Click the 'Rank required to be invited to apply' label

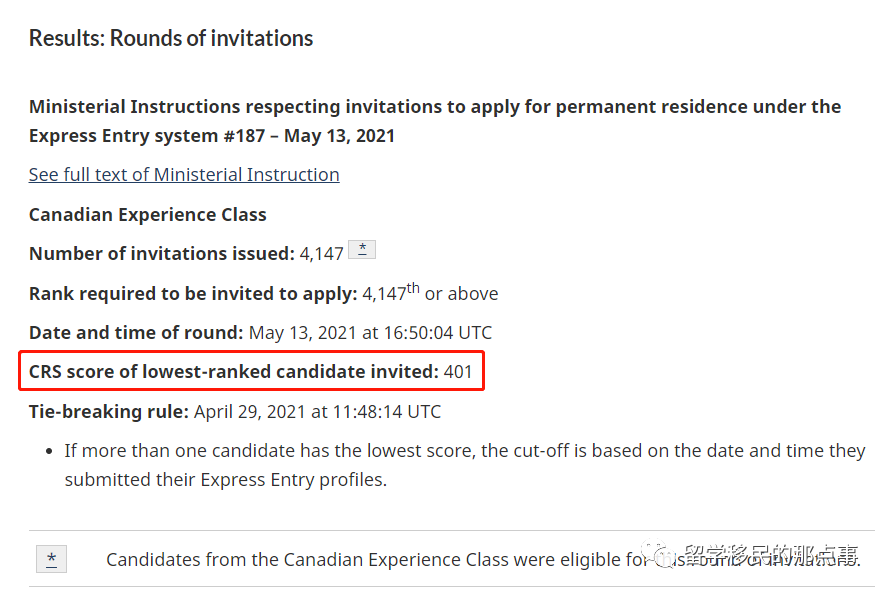click(x=193, y=294)
